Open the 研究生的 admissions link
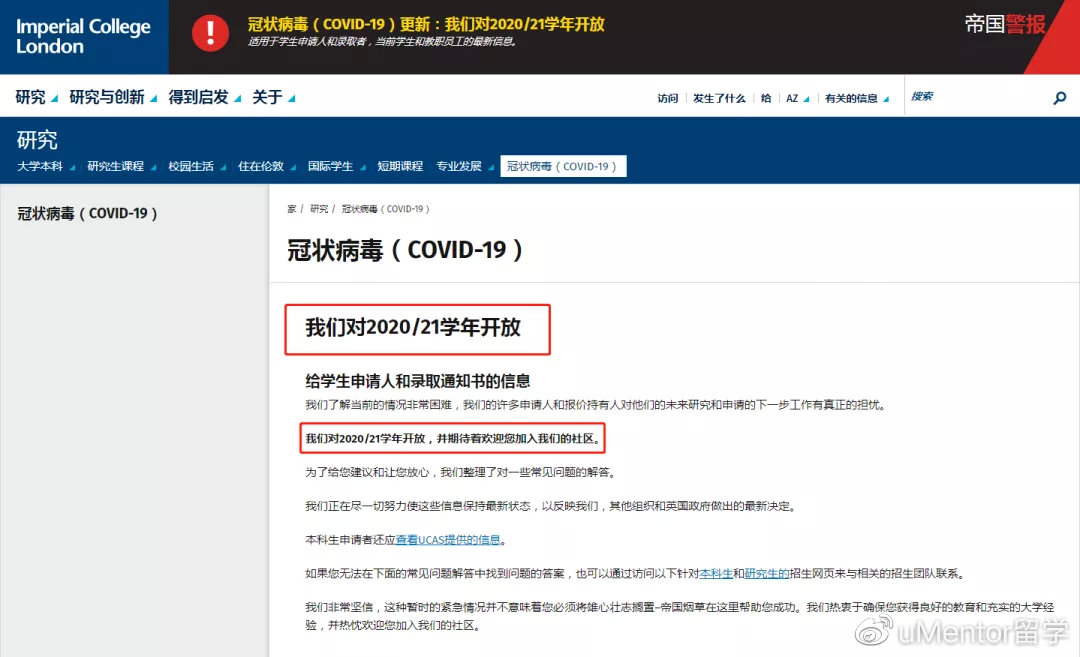Image resolution: width=1080 pixels, height=657 pixels. pos(767,574)
